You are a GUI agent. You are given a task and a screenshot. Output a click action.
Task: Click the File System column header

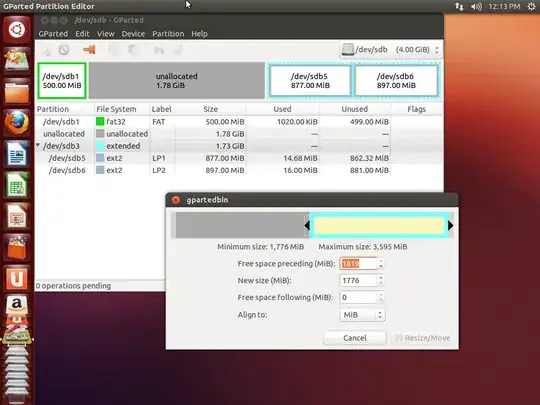[122, 109]
